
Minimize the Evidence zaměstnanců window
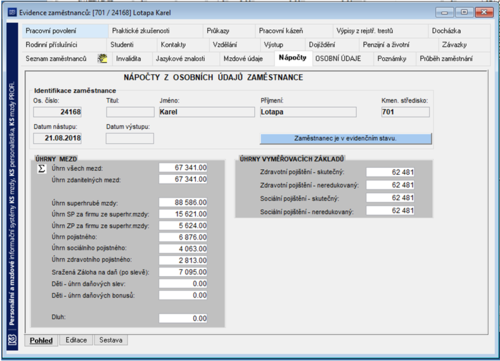pos(445,13)
